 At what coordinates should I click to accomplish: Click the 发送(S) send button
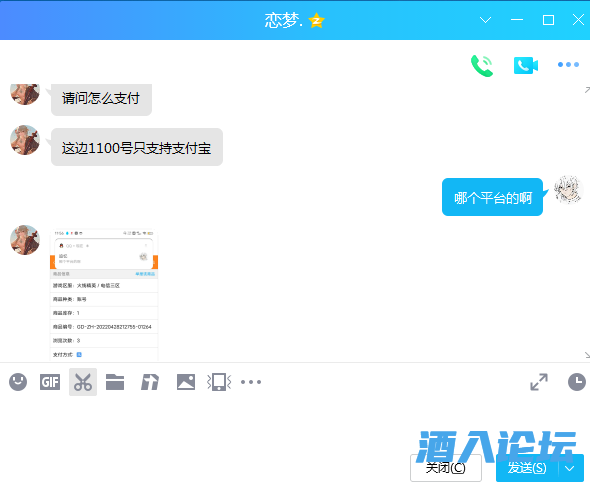click(x=527, y=468)
